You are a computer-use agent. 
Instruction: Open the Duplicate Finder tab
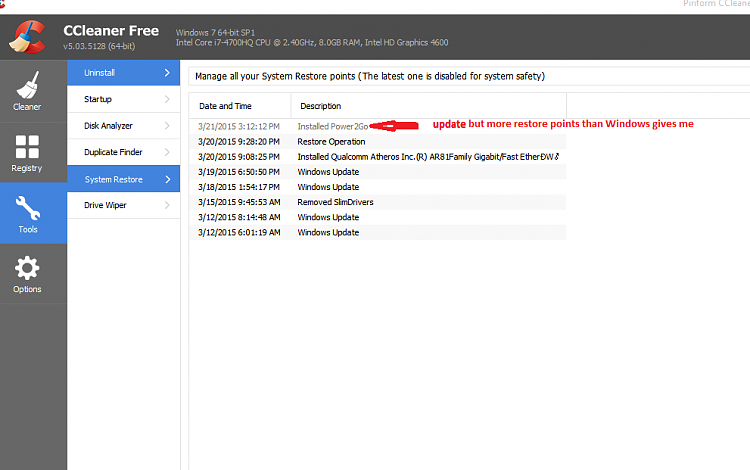pos(123,152)
